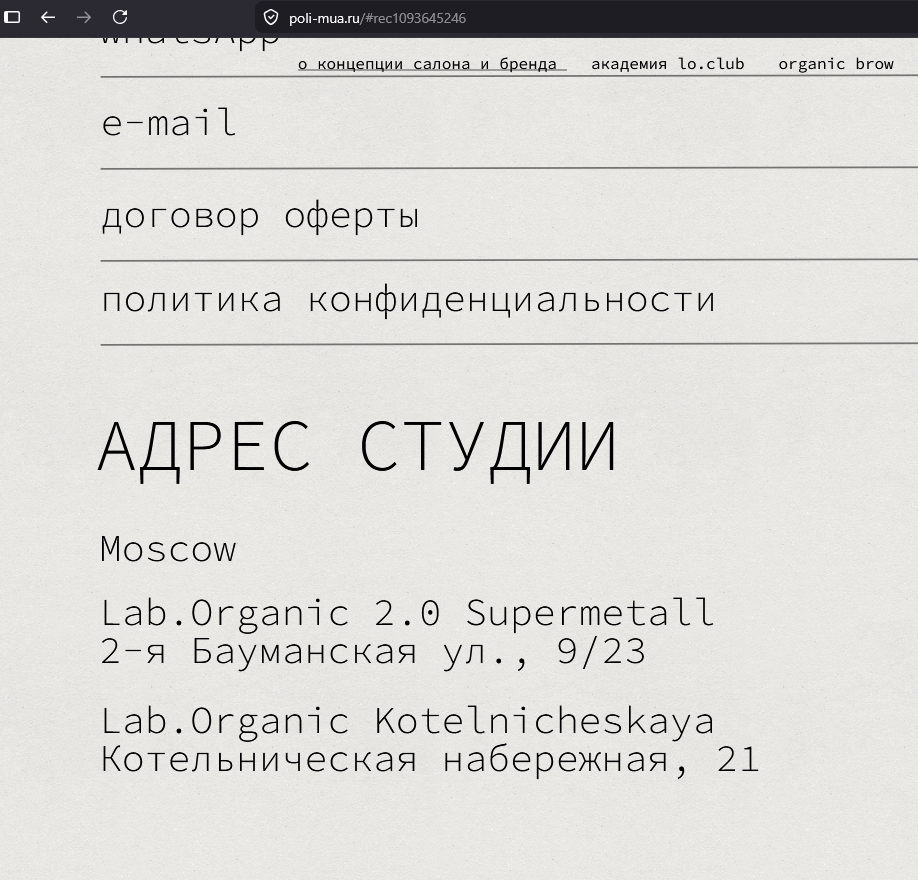Focus the address bar showing poli-mua.ru

click(585, 18)
